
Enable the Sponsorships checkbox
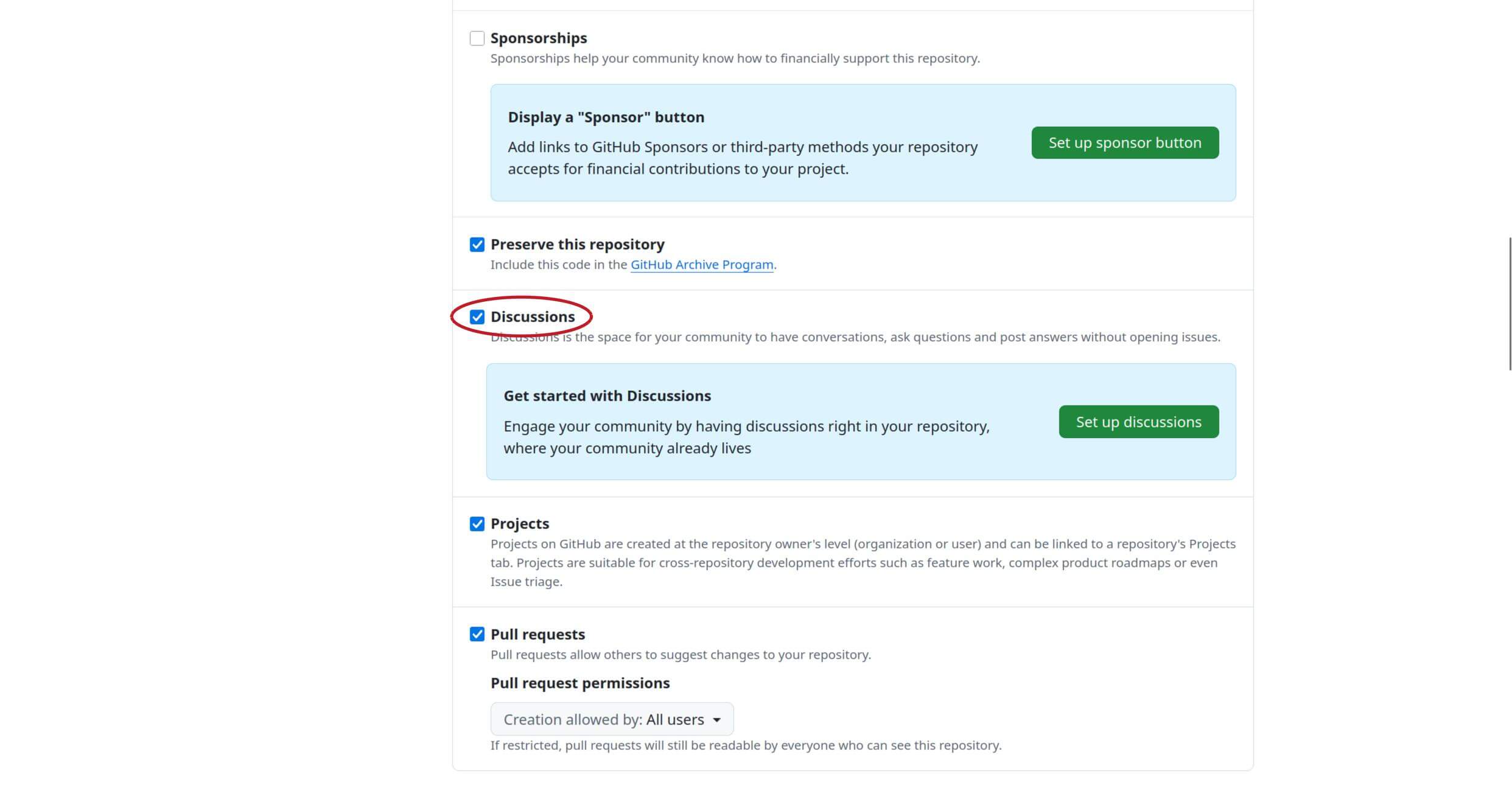point(477,38)
